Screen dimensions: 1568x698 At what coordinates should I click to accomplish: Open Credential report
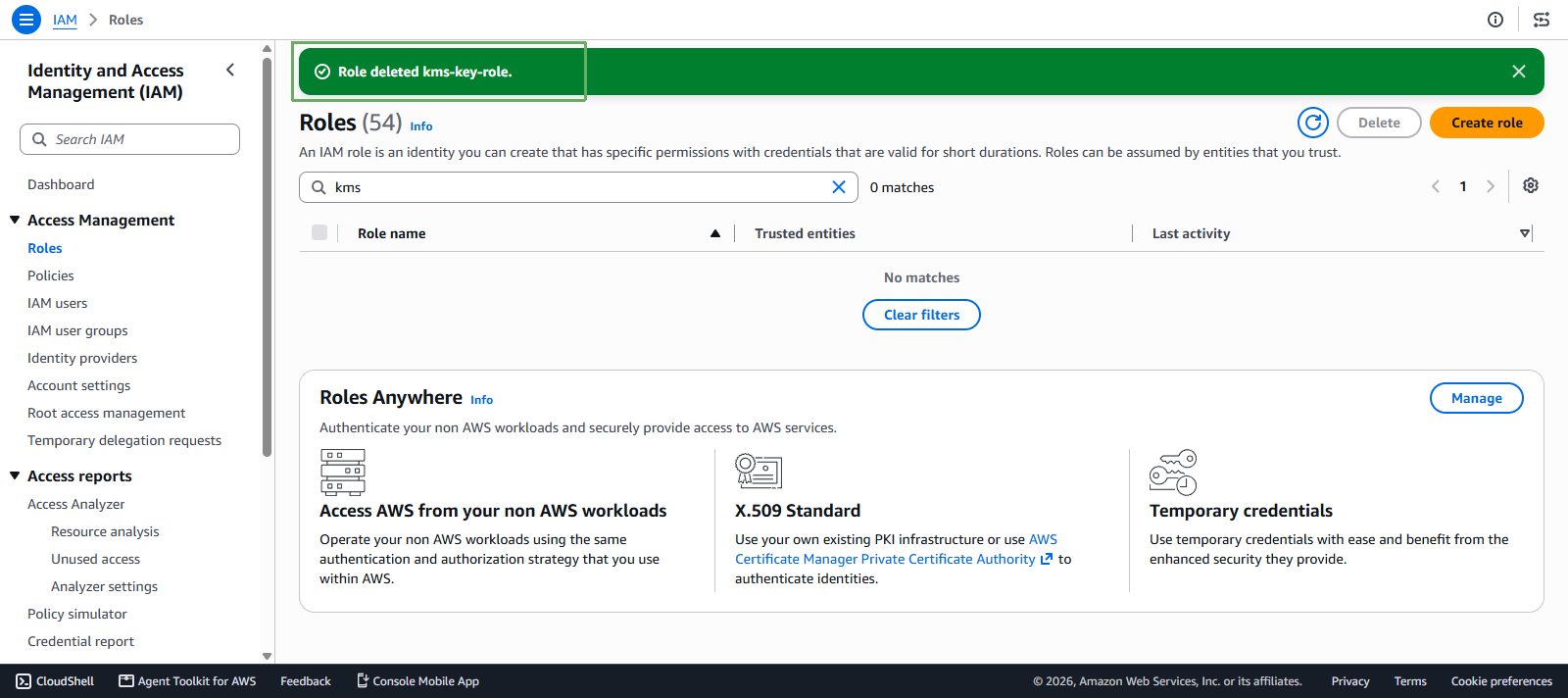click(x=81, y=641)
